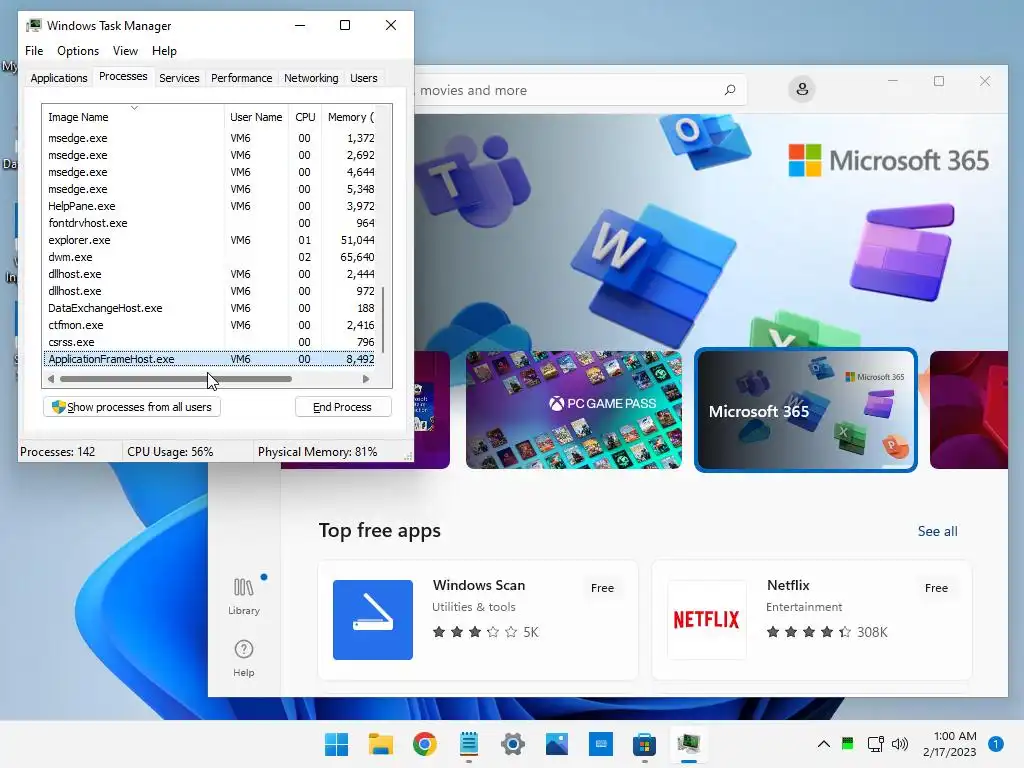Open File Explorer from taskbar

click(381, 744)
